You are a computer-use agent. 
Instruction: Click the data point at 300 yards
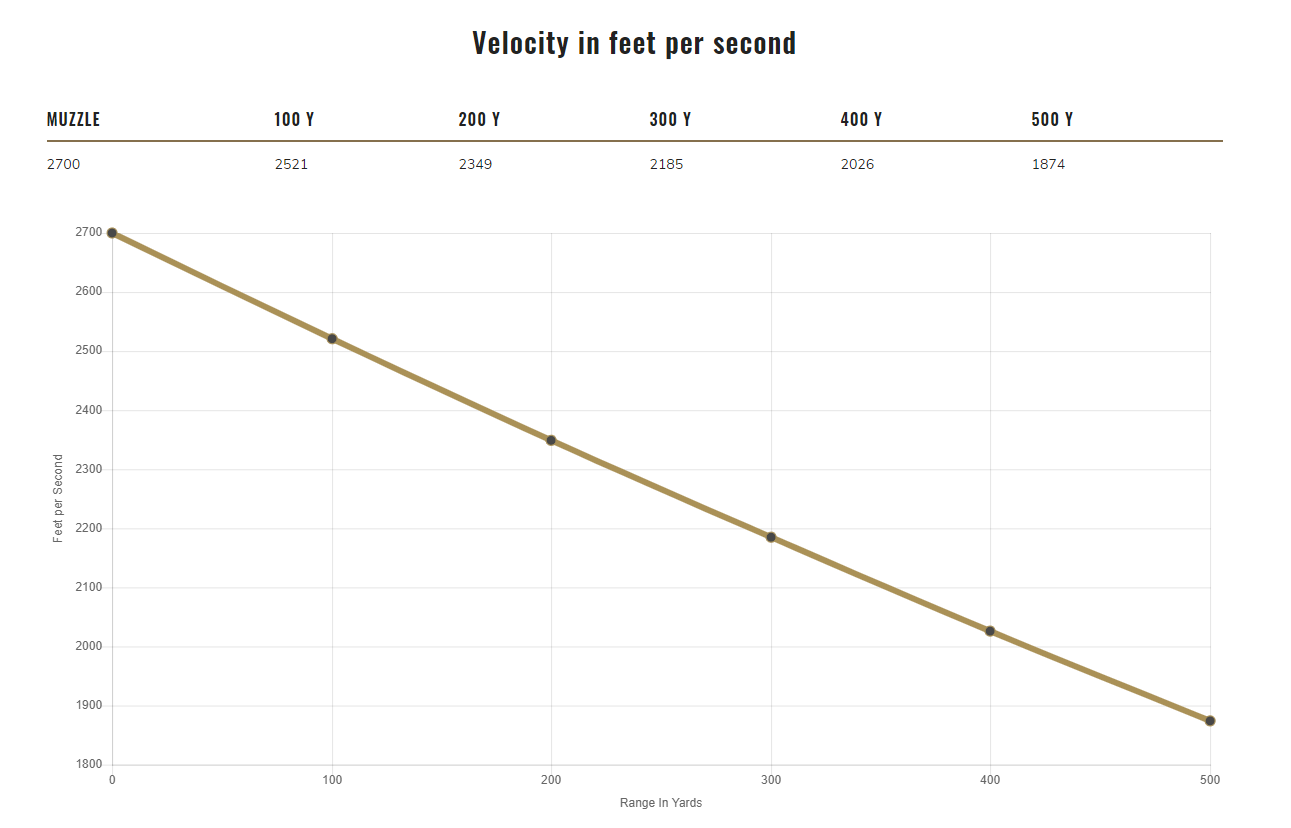pyautogui.click(x=771, y=537)
